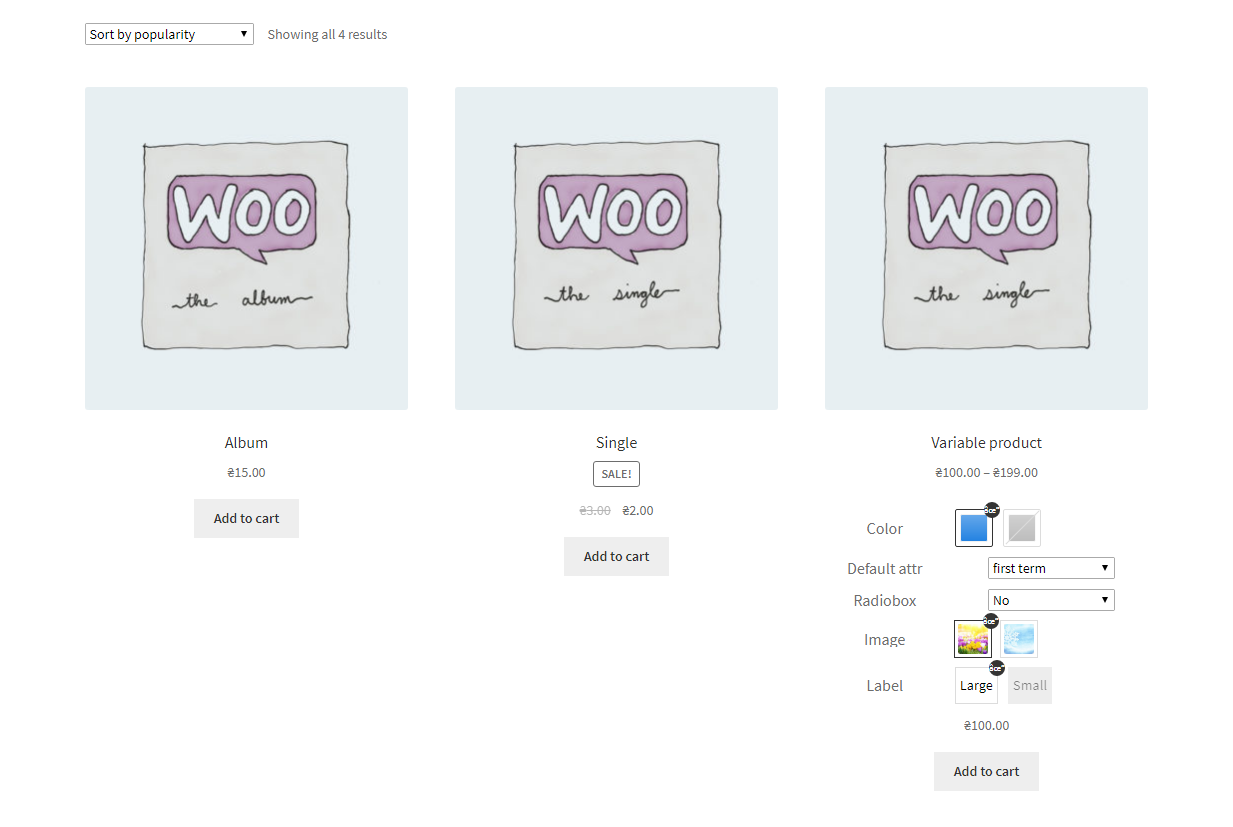Viewport: 1233px width, 827px height.
Task: Open the Album product title link
Action: tap(246, 443)
